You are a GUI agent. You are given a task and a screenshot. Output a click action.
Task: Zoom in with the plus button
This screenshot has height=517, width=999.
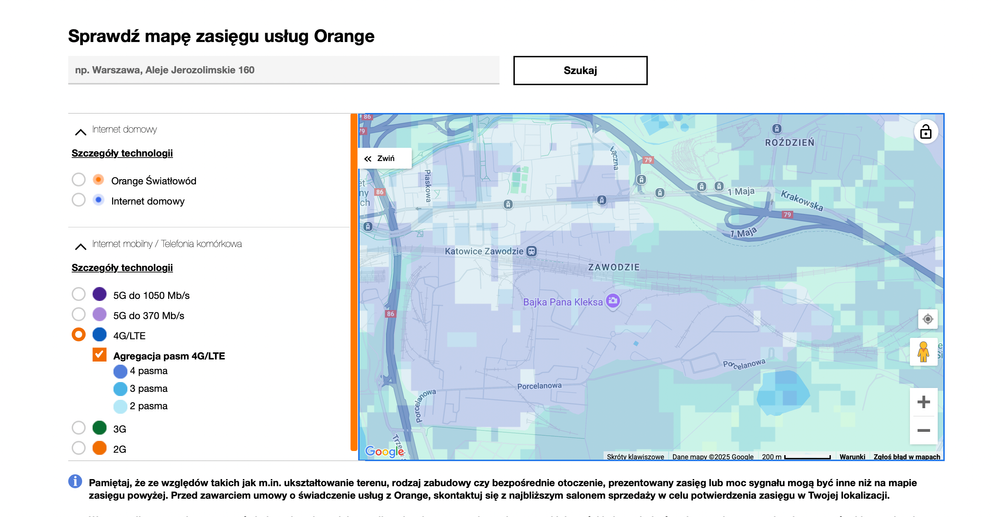click(x=923, y=402)
